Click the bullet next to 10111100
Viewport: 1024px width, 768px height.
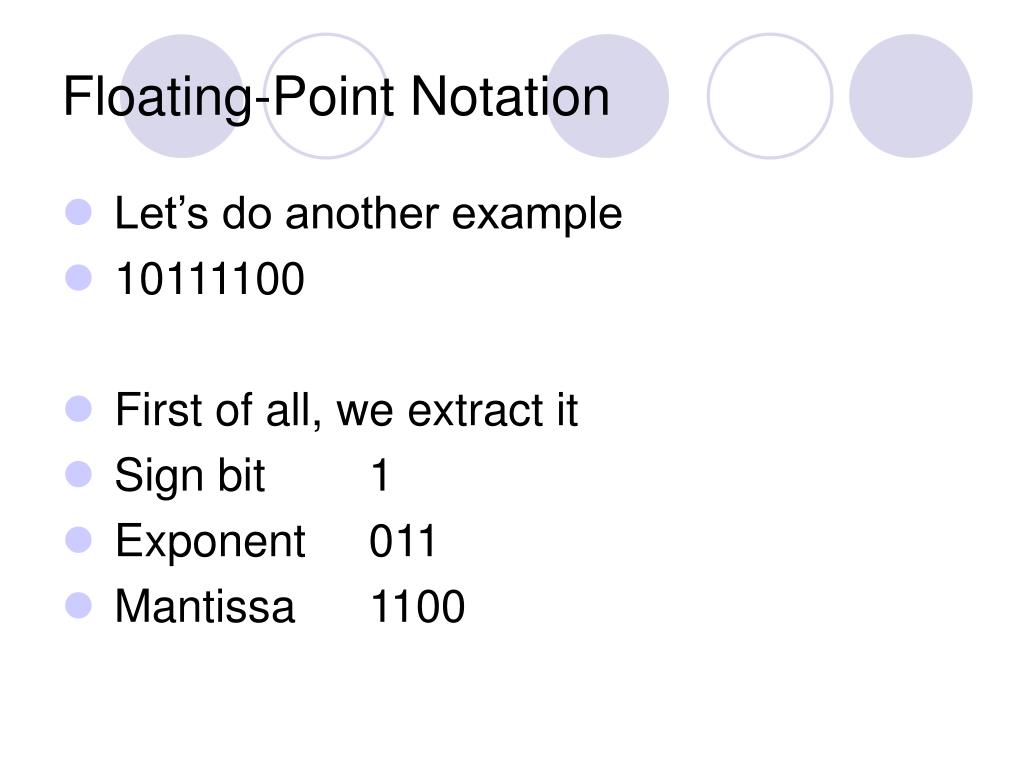point(78,277)
